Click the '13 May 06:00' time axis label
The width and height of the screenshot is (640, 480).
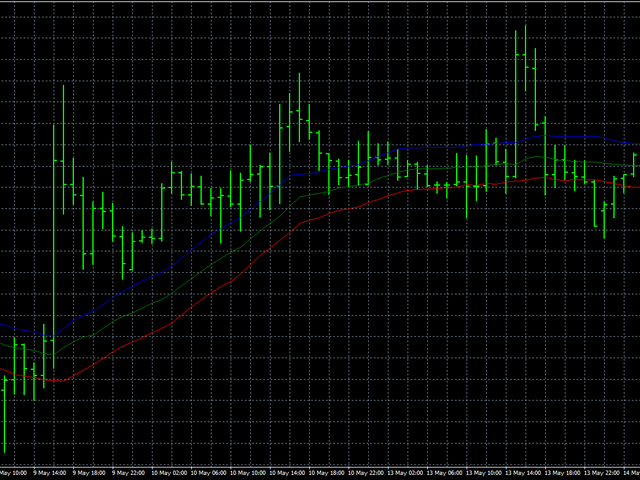pos(445,473)
